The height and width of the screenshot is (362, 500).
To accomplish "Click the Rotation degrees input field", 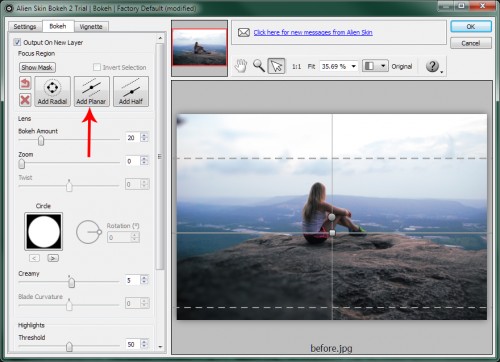I will (119, 237).
